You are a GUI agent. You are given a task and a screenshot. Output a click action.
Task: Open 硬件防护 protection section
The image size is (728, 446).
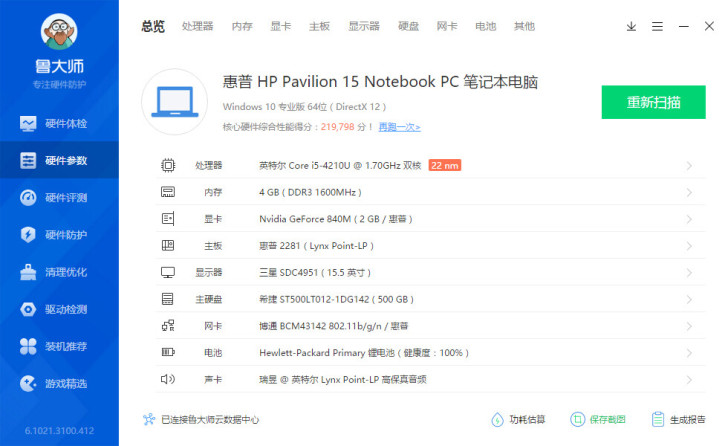point(59,235)
